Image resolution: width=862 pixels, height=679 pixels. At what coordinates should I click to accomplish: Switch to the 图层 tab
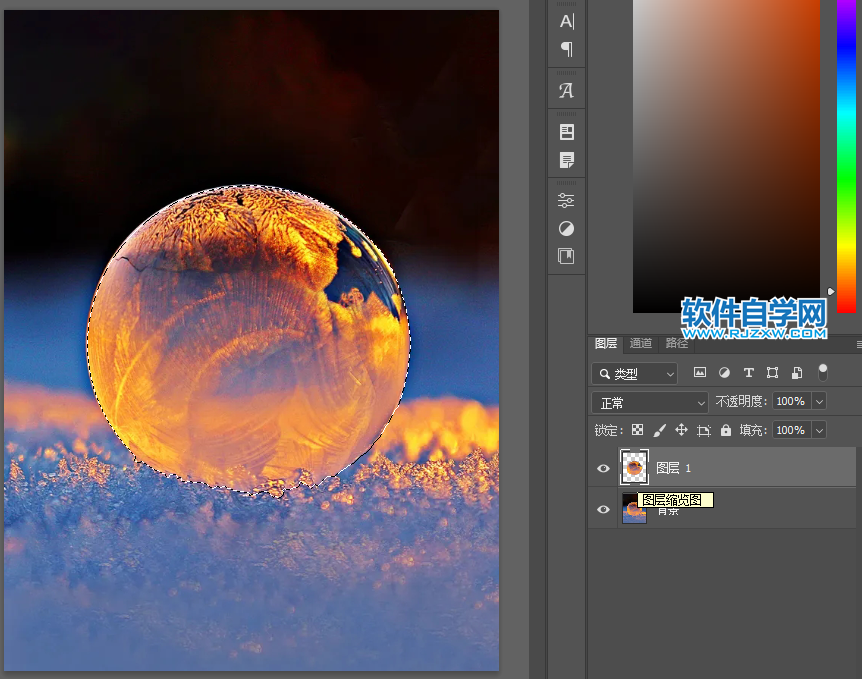(606, 344)
